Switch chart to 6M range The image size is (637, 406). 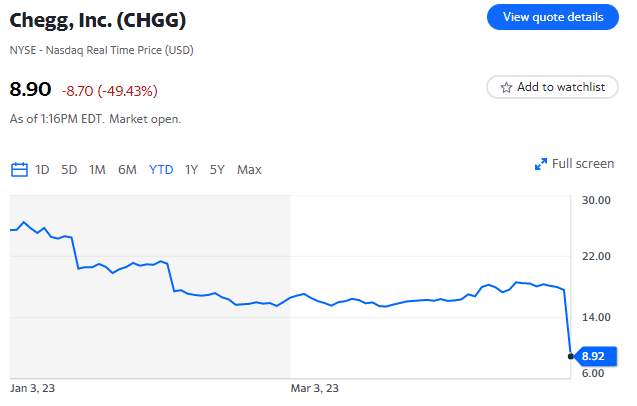127,169
